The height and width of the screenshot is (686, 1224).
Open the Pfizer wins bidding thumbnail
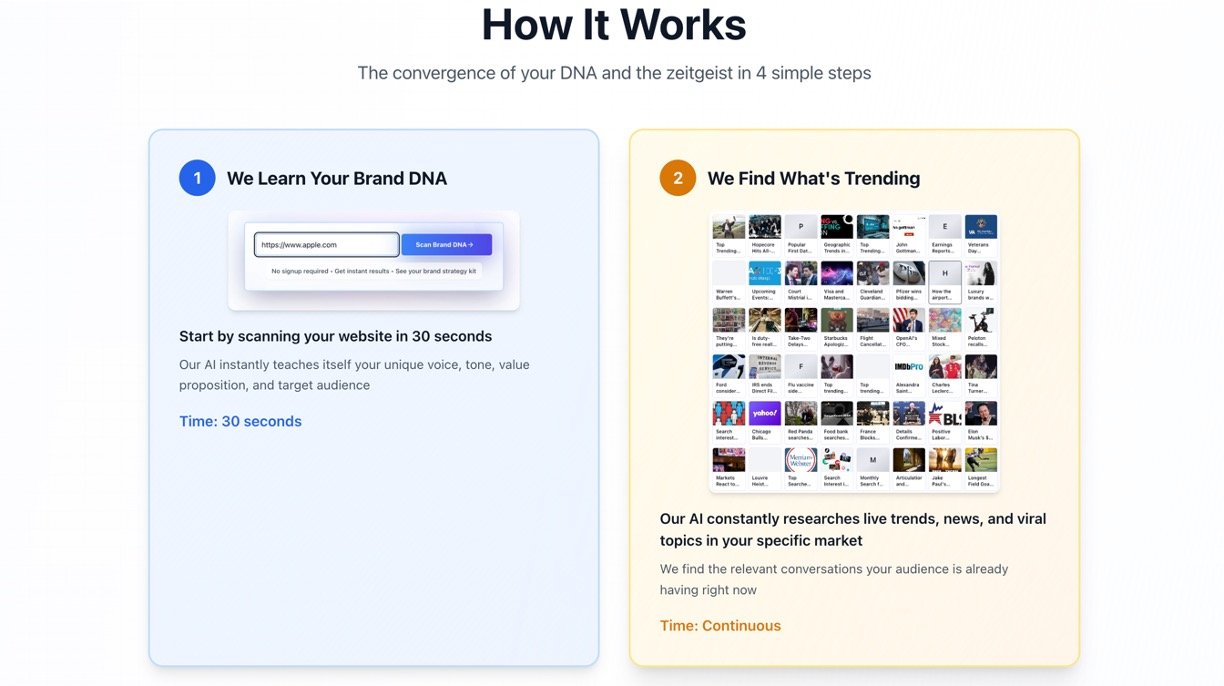(909, 274)
